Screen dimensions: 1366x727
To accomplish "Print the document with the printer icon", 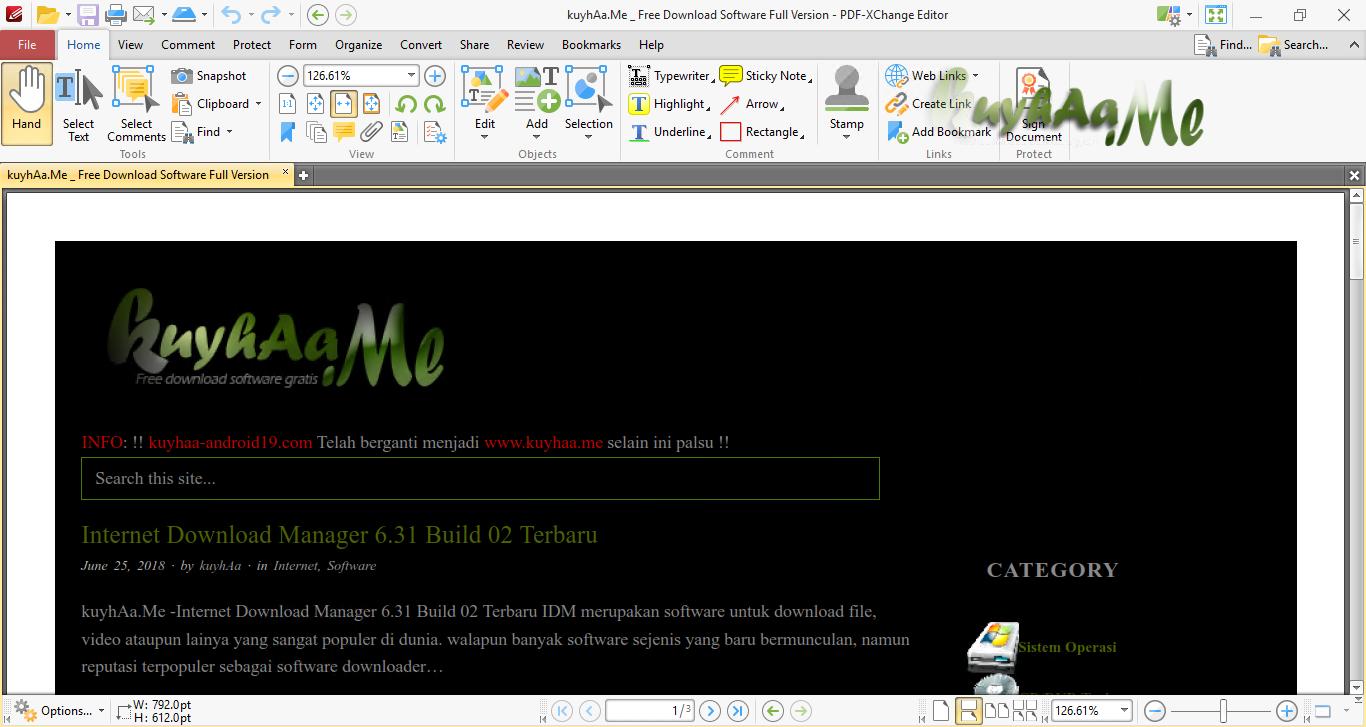I will click(115, 15).
